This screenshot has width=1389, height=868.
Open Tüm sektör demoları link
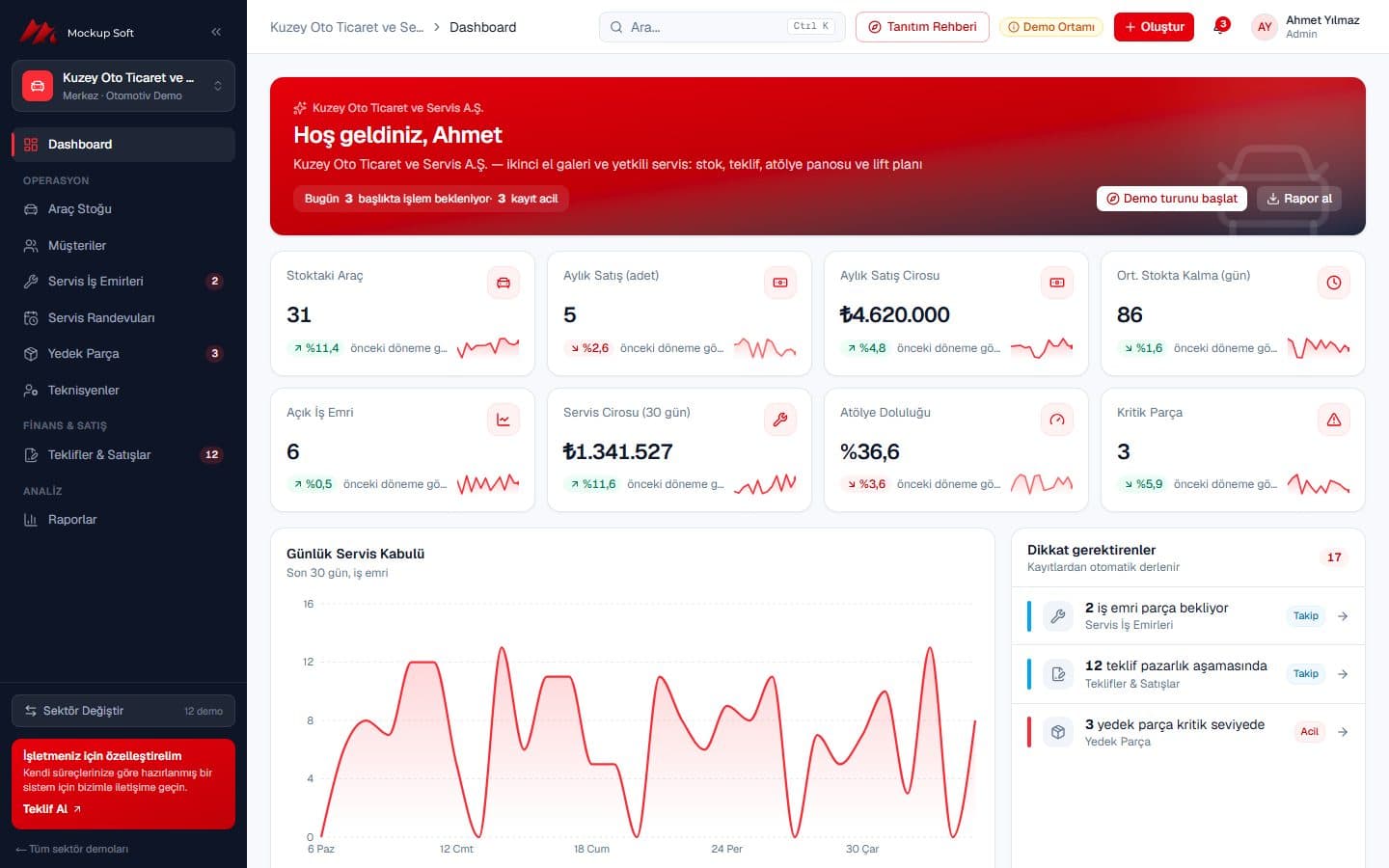(72, 850)
